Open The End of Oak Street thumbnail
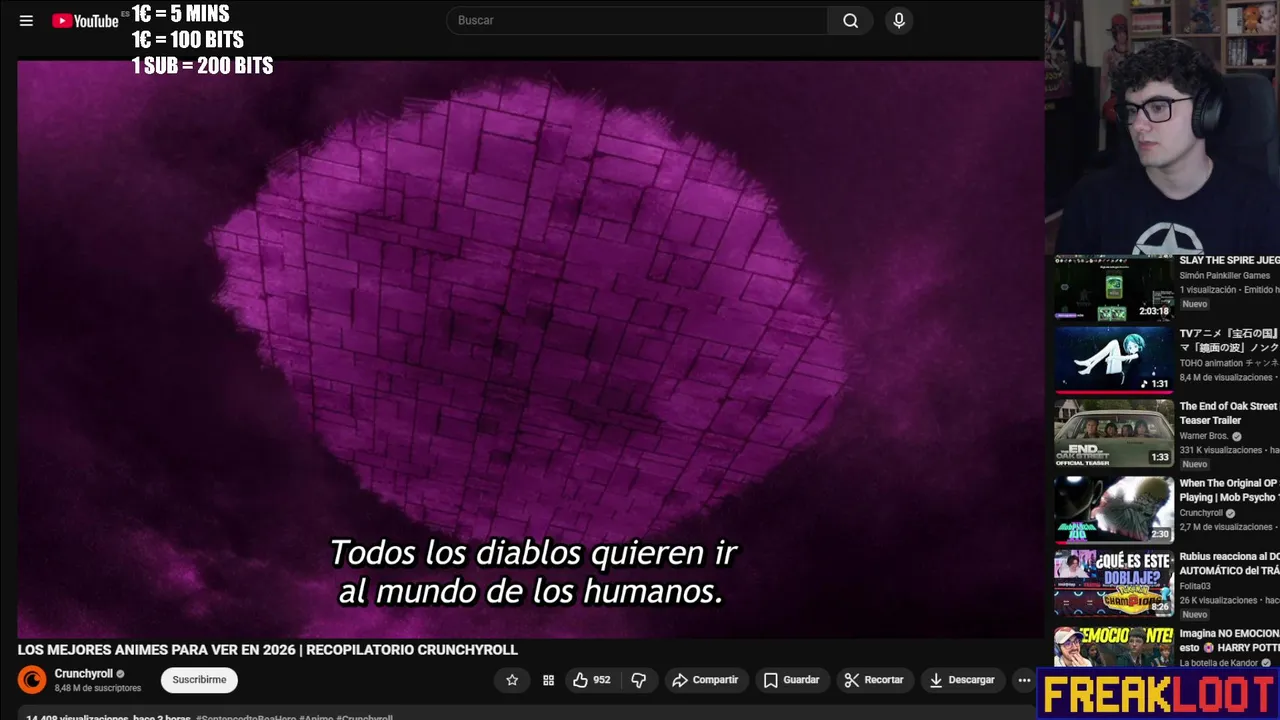Screen dimensions: 1280x720 1113,433
